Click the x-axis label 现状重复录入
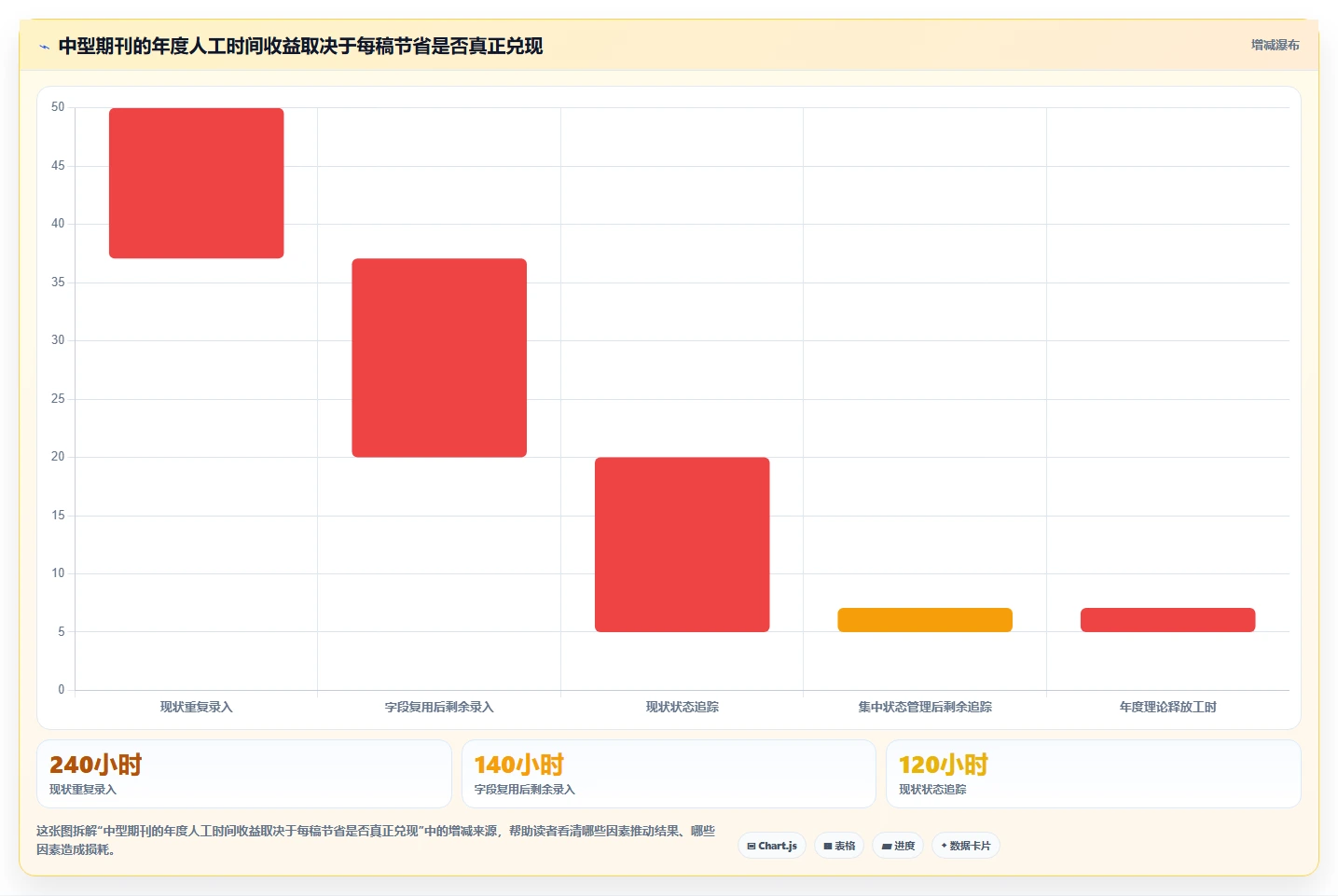1338x896 pixels. pyautogui.click(x=197, y=707)
